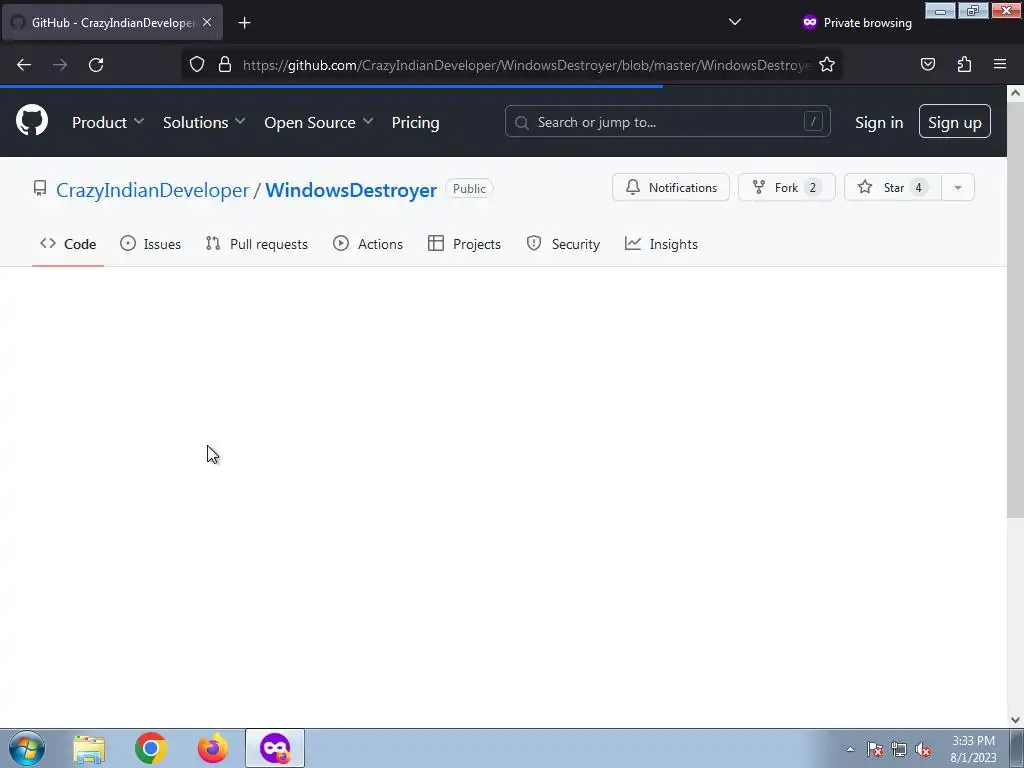Viewport: 1024px width, 768px height.
Task: Open Firefox from the taskbar
Action: (x=213, y=748)
